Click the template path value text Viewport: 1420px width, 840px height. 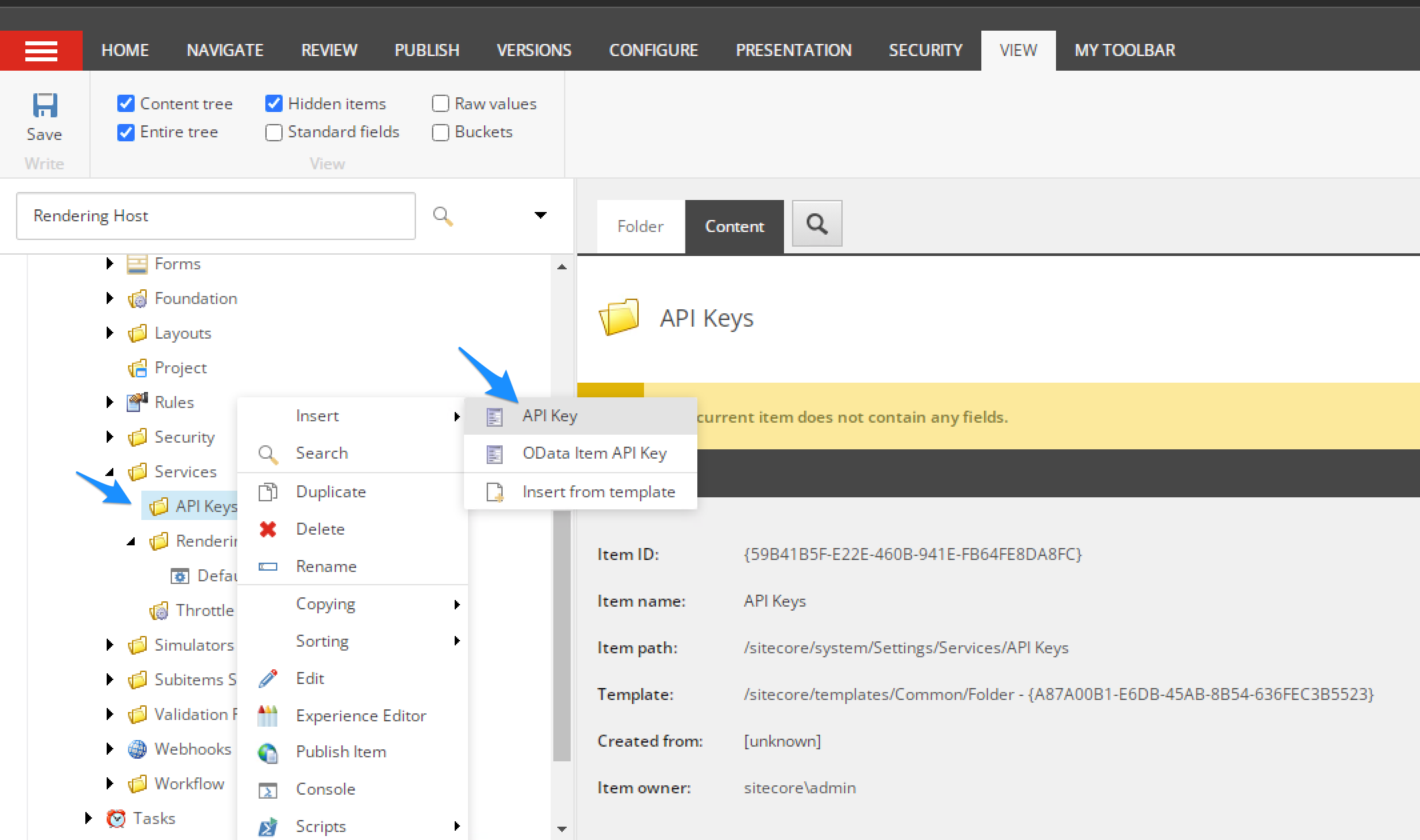(x=1059, y=694)
